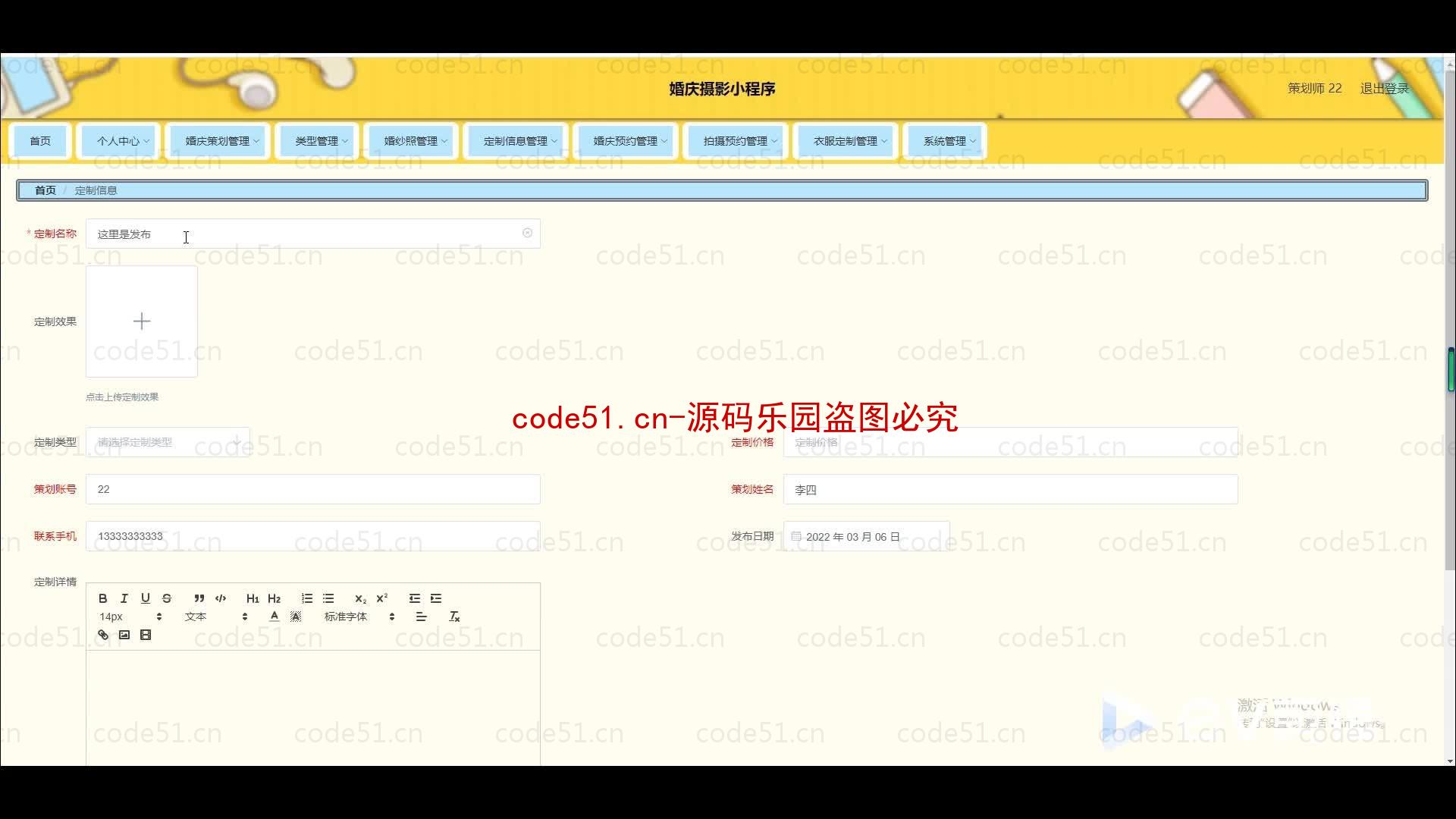This screenshot has height=819, width=1456.
Task: Click the Bold formatting icon
Action: pos(102,597)
